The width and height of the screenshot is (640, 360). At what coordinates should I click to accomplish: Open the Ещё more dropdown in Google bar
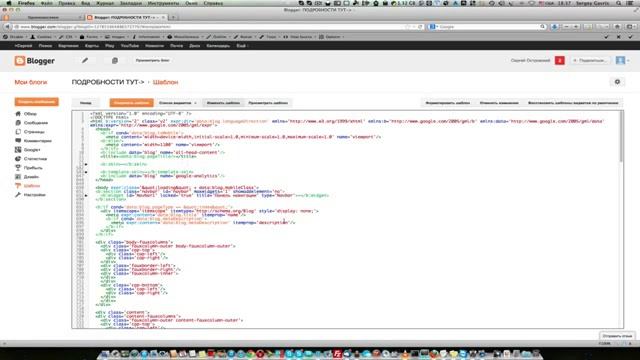tap(242, 46)
